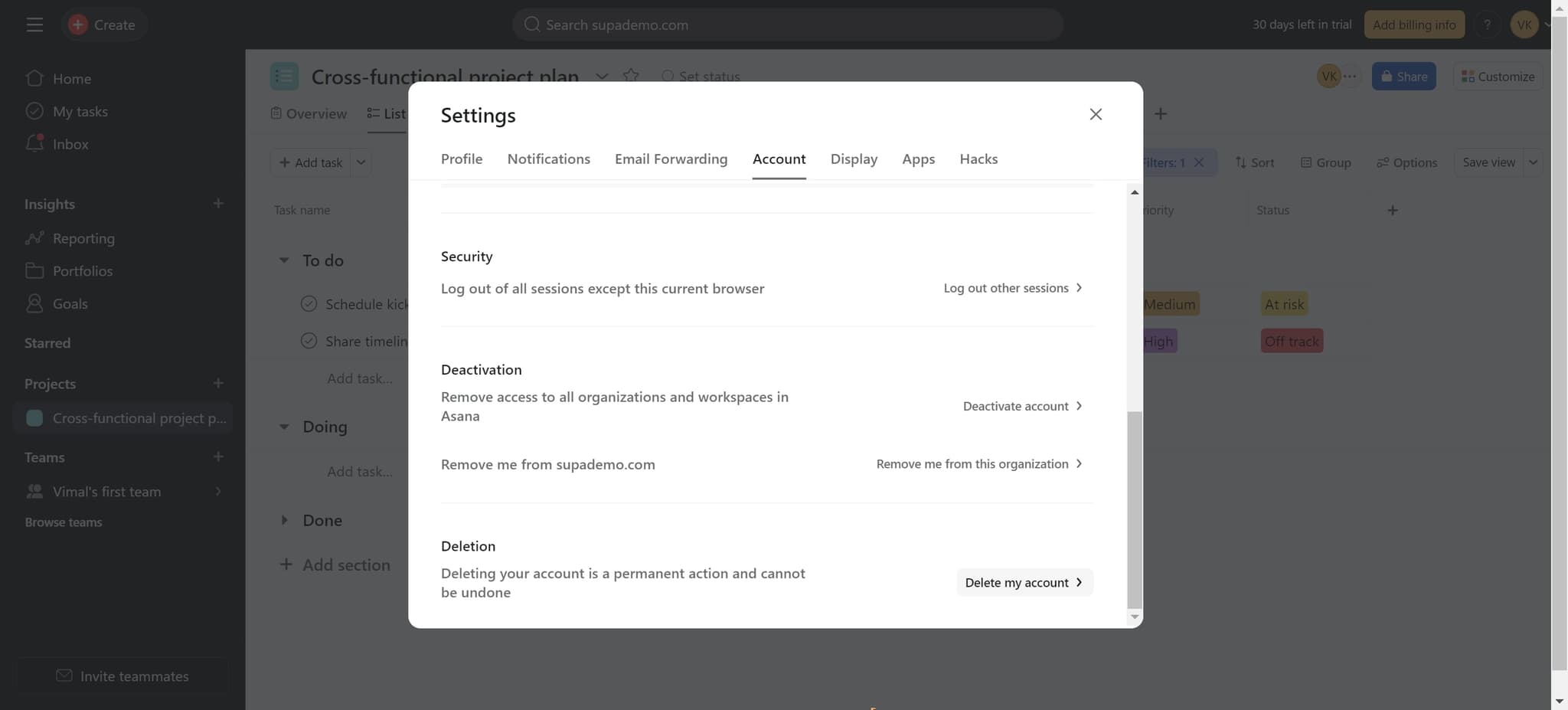This screenshot has width=1568, height=710.
Task: Mark Schedule kickoff task complete
Action: [x=309, y=304]
